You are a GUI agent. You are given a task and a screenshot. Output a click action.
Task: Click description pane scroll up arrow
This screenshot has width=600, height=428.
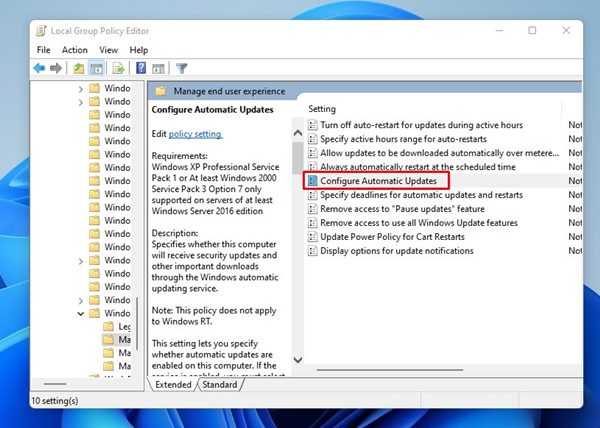click(298, 133)
